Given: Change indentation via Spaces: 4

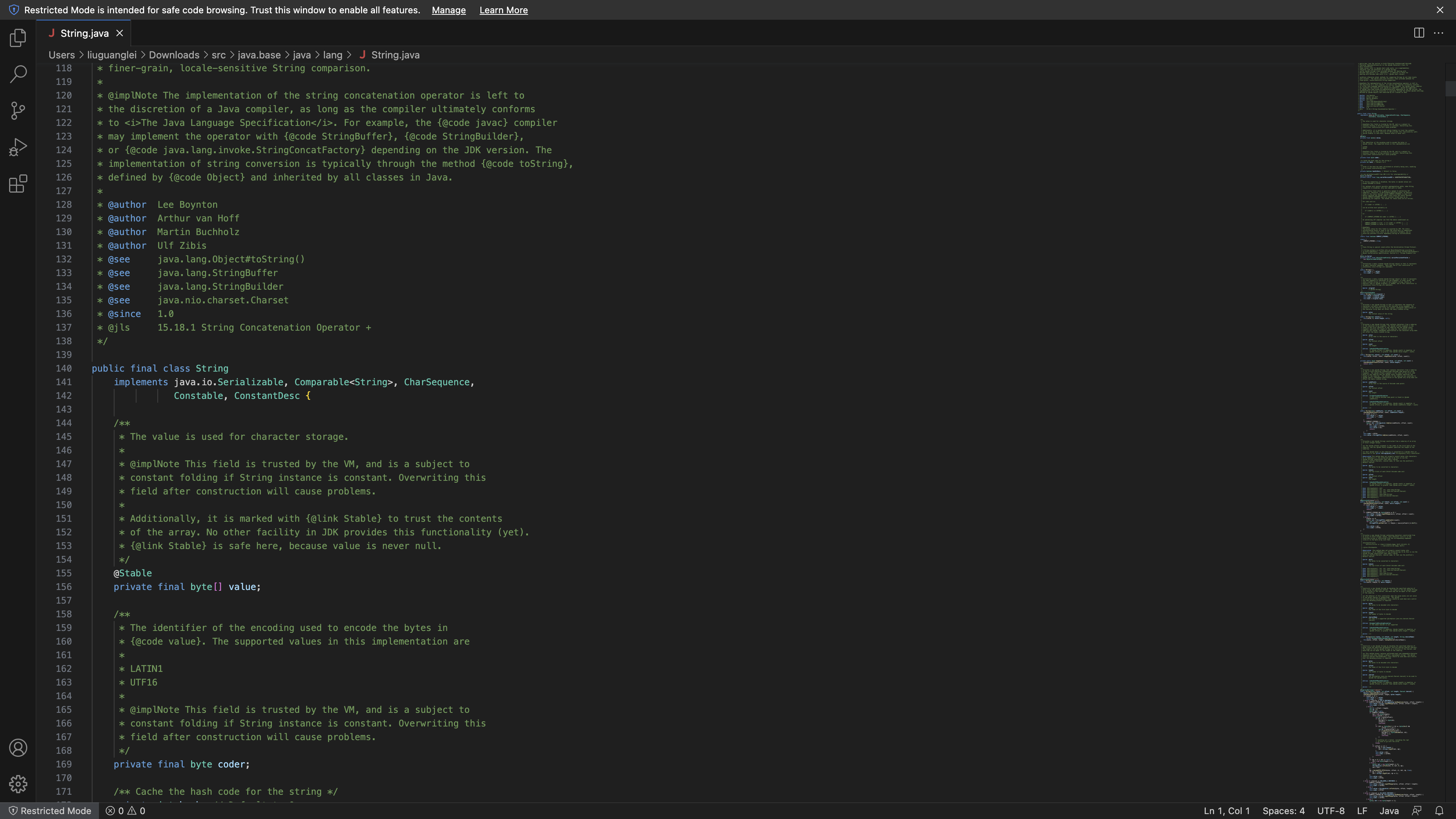Looking at the screenshot, I should coord(1283,811).
